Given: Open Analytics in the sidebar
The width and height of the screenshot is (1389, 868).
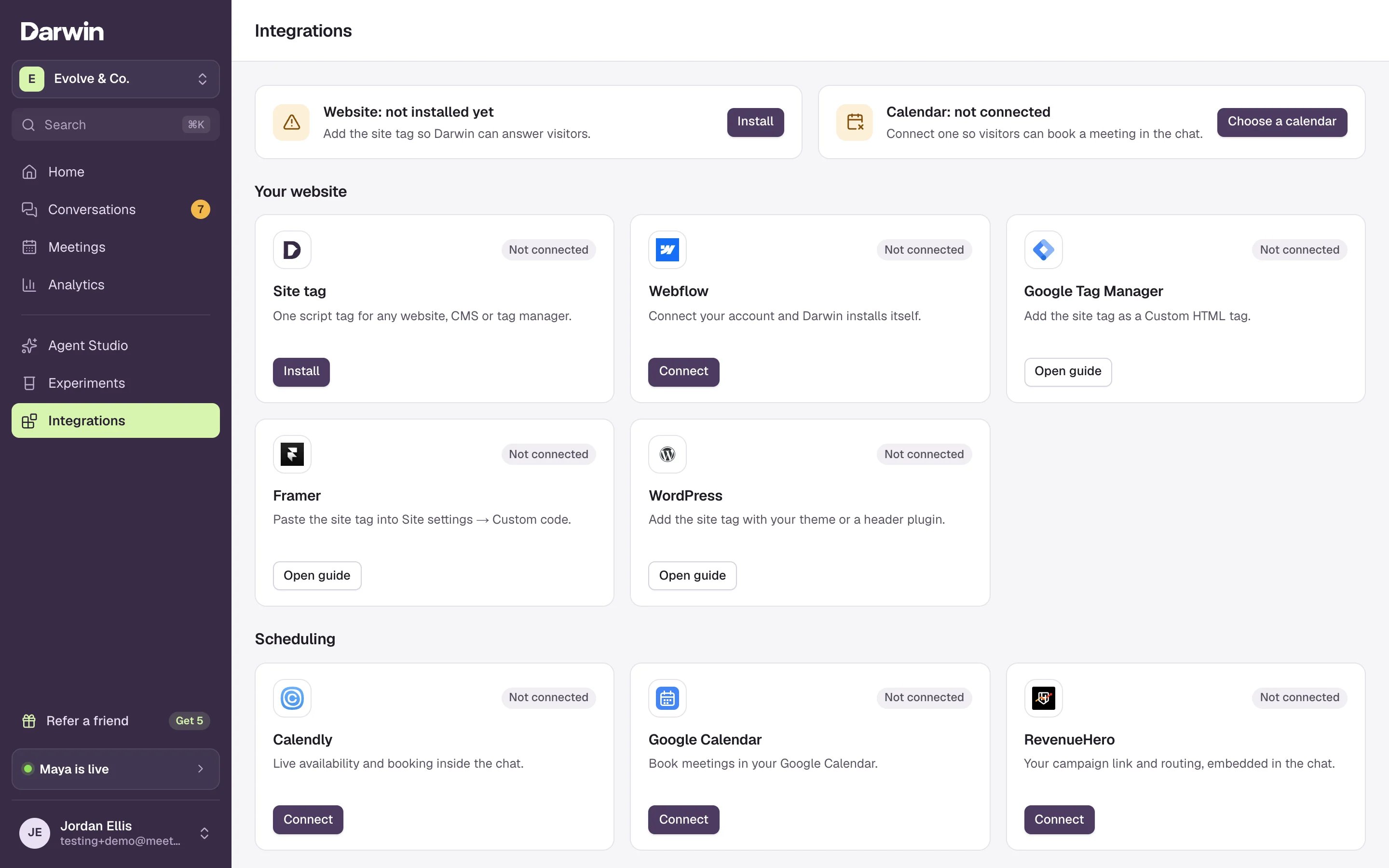Looking at the screenshot, I should pos(115,285).
